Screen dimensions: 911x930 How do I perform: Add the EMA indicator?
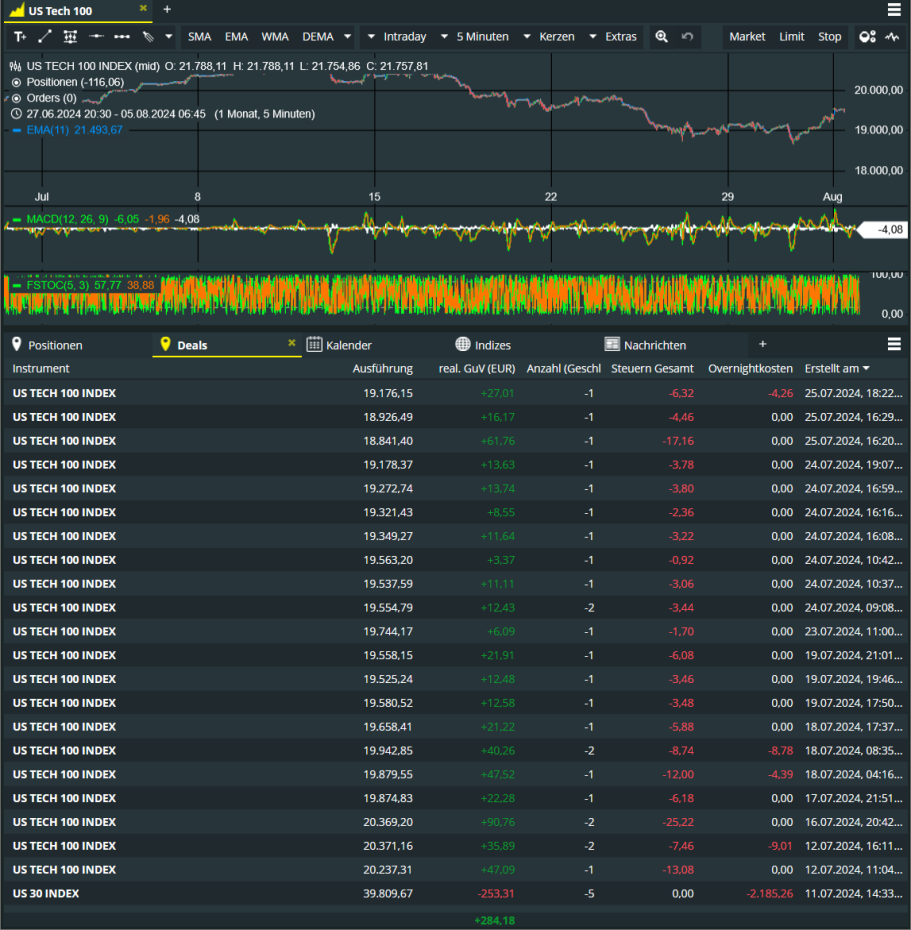(236, 37)
